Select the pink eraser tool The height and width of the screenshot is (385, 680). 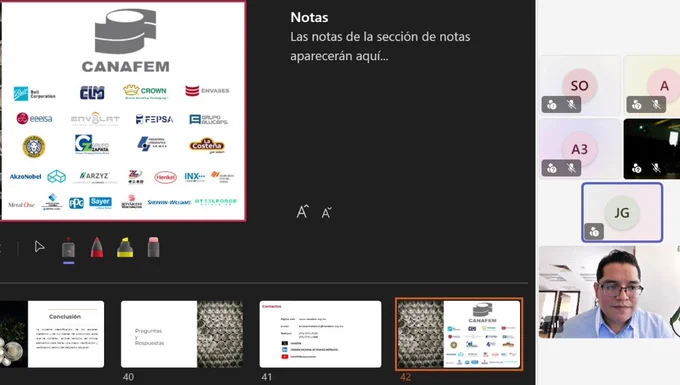click(154, 247)
